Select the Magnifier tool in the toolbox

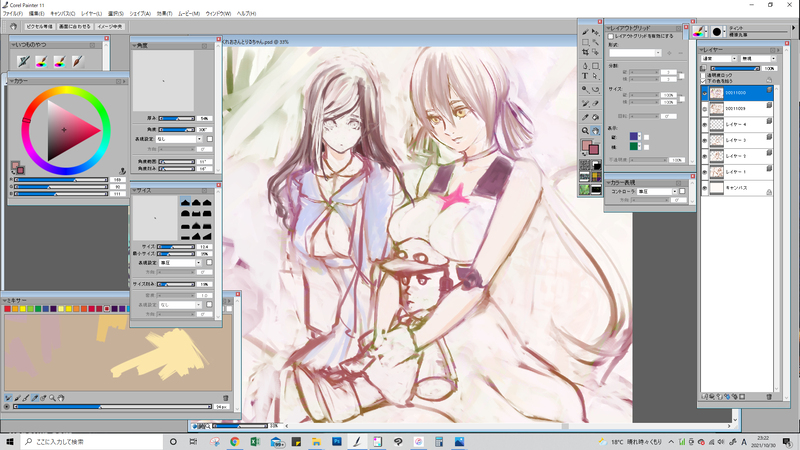tap(585, 131)
